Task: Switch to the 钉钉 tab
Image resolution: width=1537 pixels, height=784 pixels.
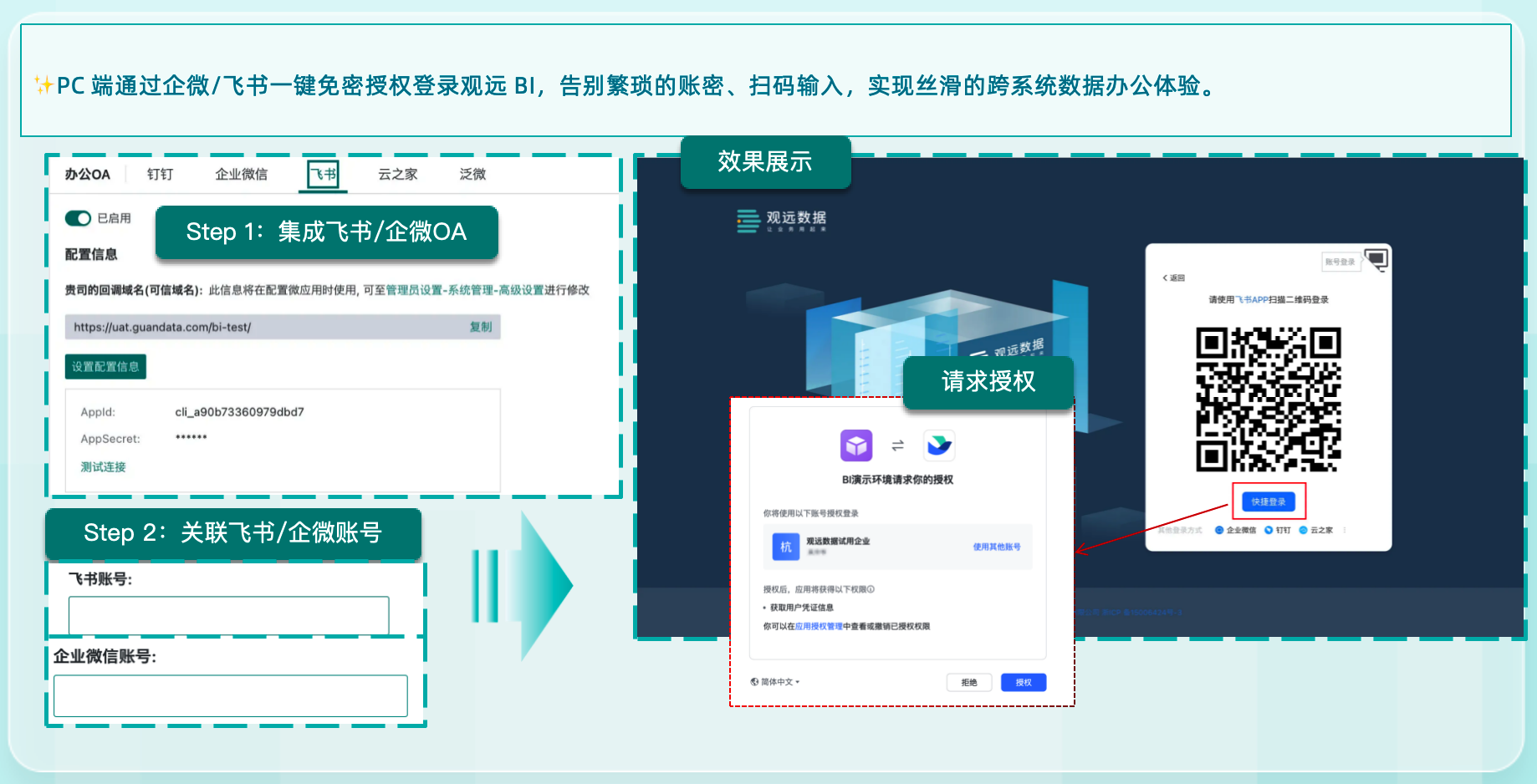Action: [160, 174]
